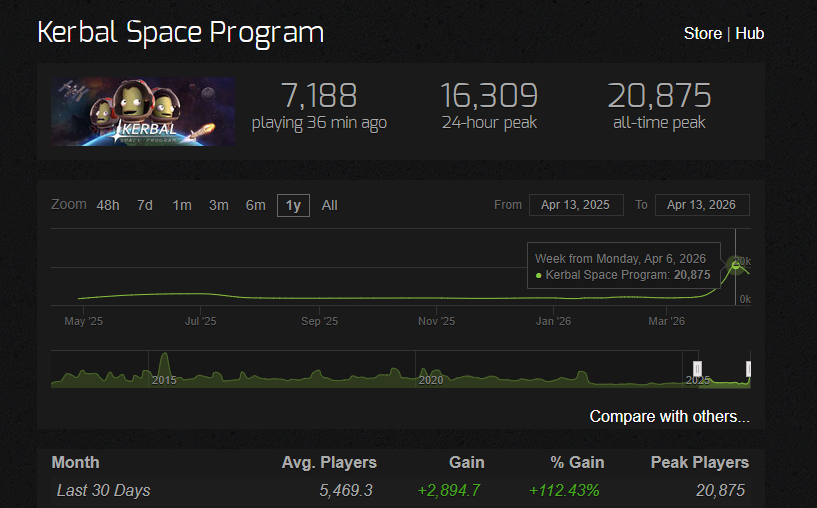Image resolution: width=817 pixels, height=508 pixels.
Task: Select the 1y zoom option
Action: 293,205
